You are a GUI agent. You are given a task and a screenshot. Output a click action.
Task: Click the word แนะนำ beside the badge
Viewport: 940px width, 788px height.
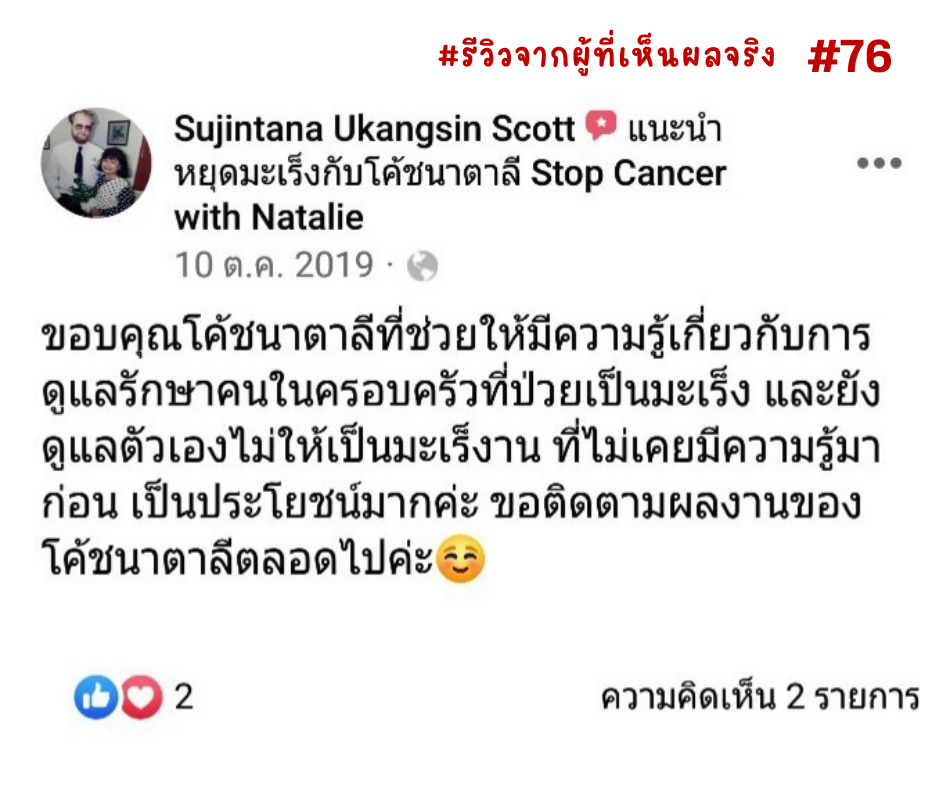[674, 128]
